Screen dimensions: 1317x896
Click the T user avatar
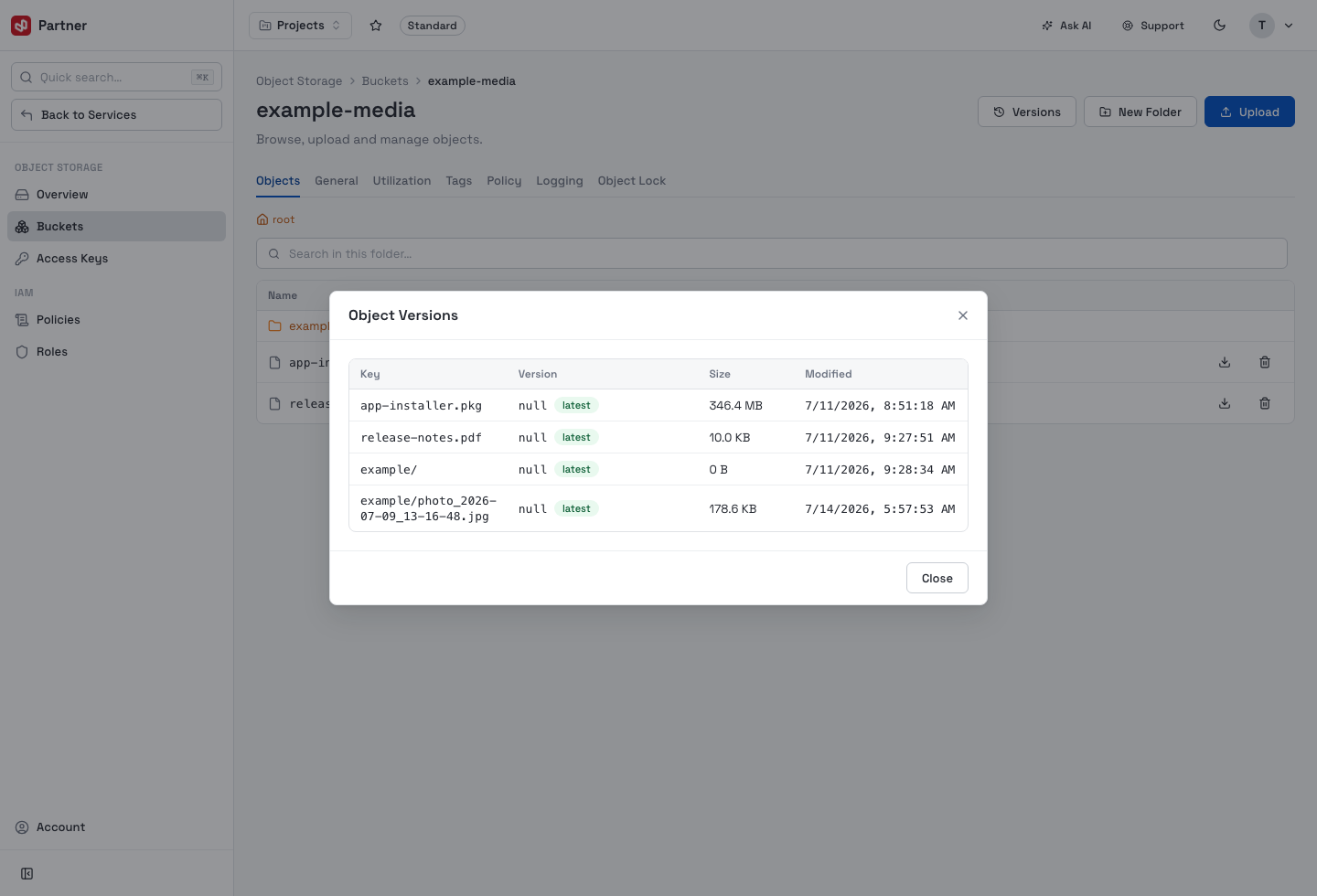coord(1262,26)
